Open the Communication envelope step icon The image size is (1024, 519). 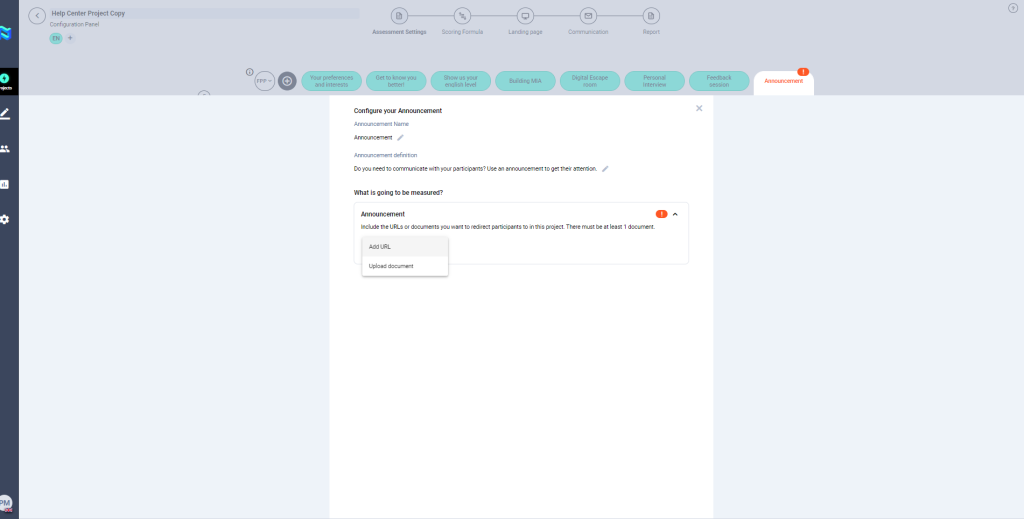click(x=588, y=16)
